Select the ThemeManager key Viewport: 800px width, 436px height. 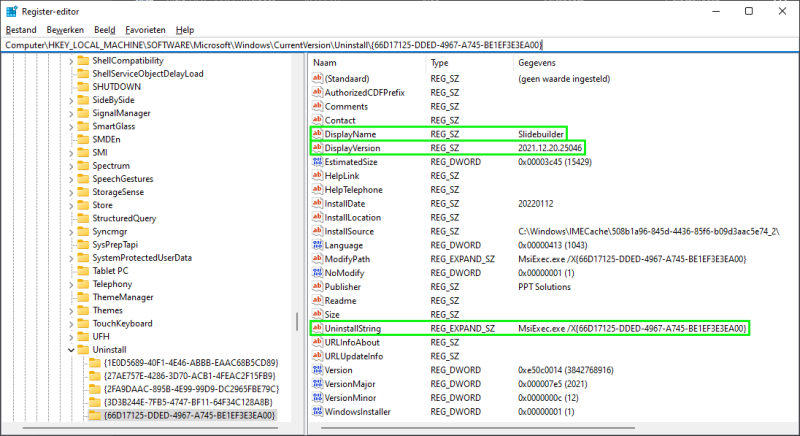pos(122,297)
